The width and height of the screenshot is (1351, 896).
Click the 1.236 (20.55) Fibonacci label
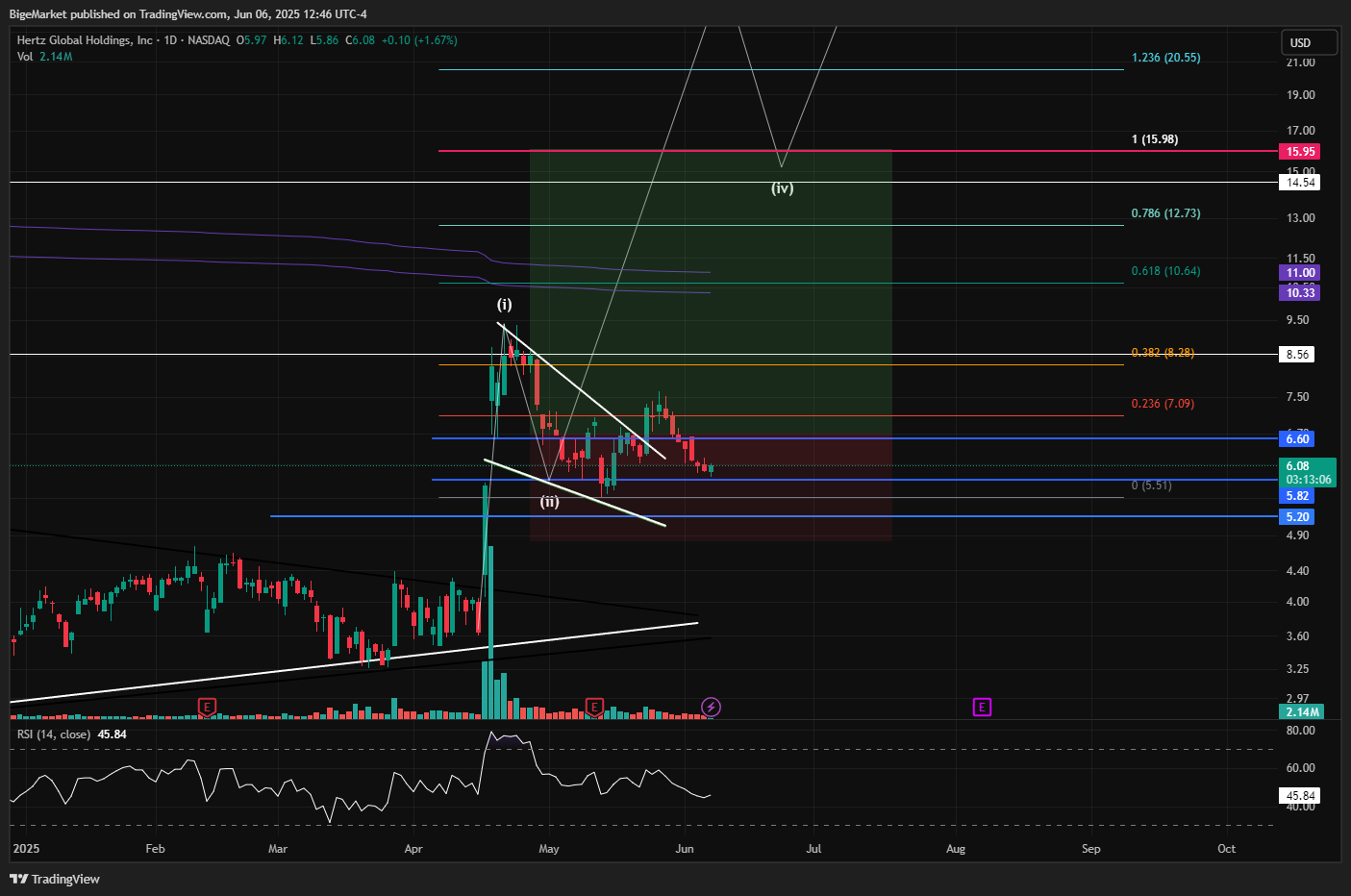click(1165, 58)
